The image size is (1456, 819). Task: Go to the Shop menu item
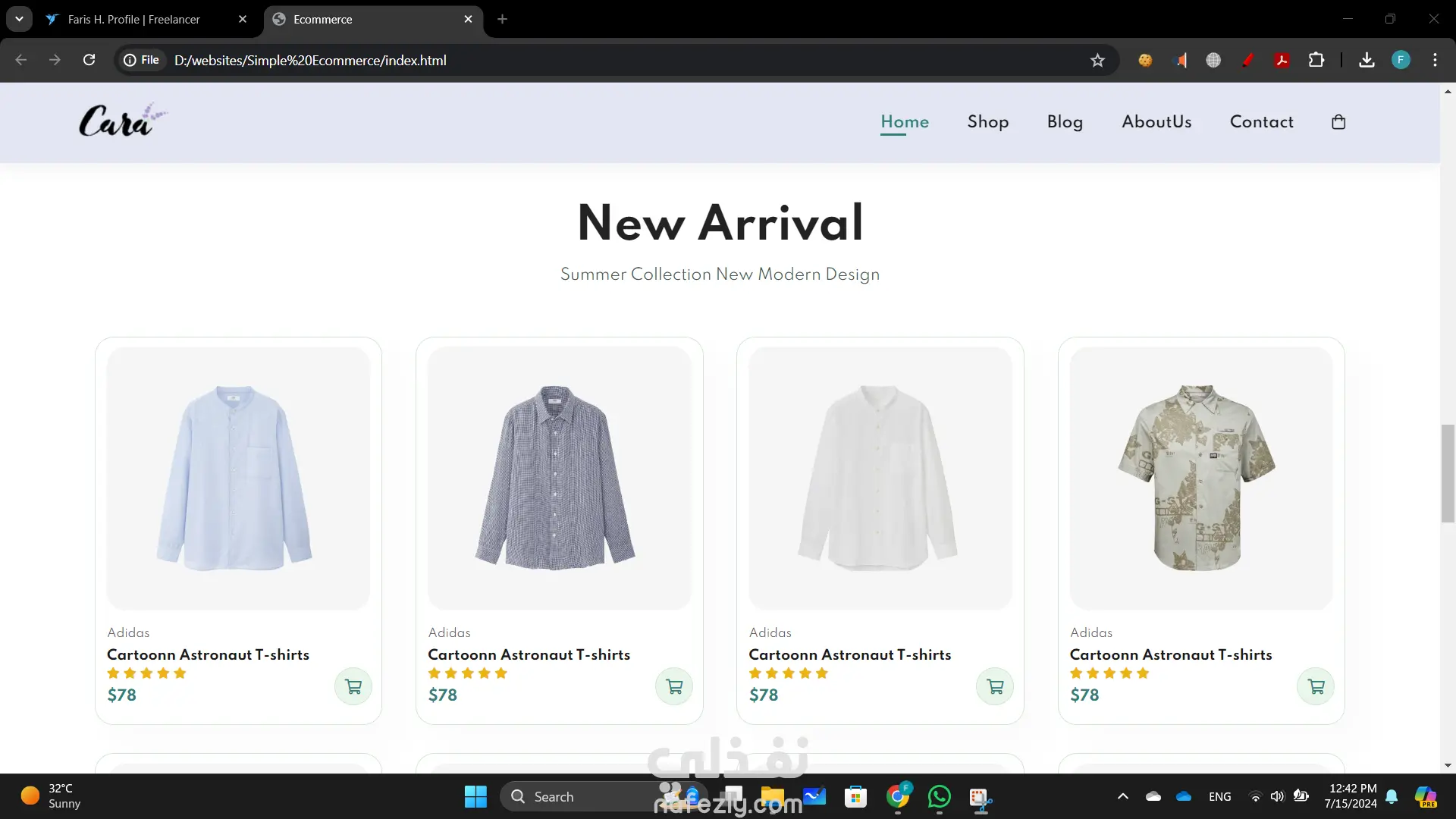click(x=987, y=122)
